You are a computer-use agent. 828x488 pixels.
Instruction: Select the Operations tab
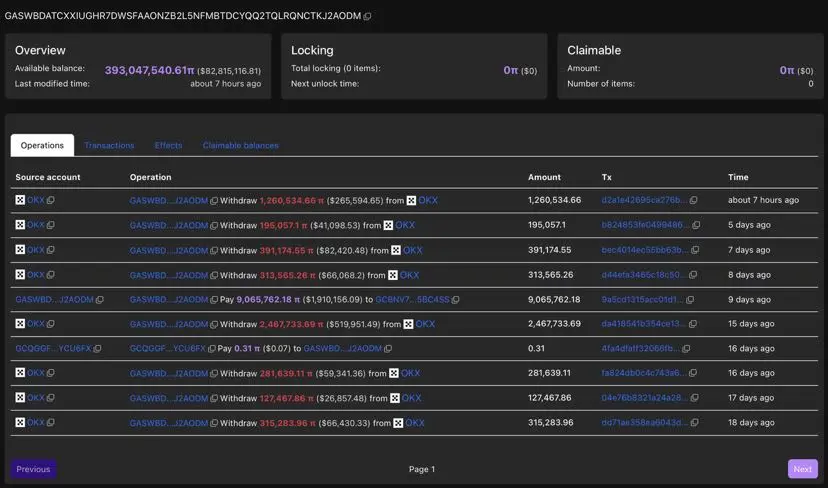pos(42,146)
